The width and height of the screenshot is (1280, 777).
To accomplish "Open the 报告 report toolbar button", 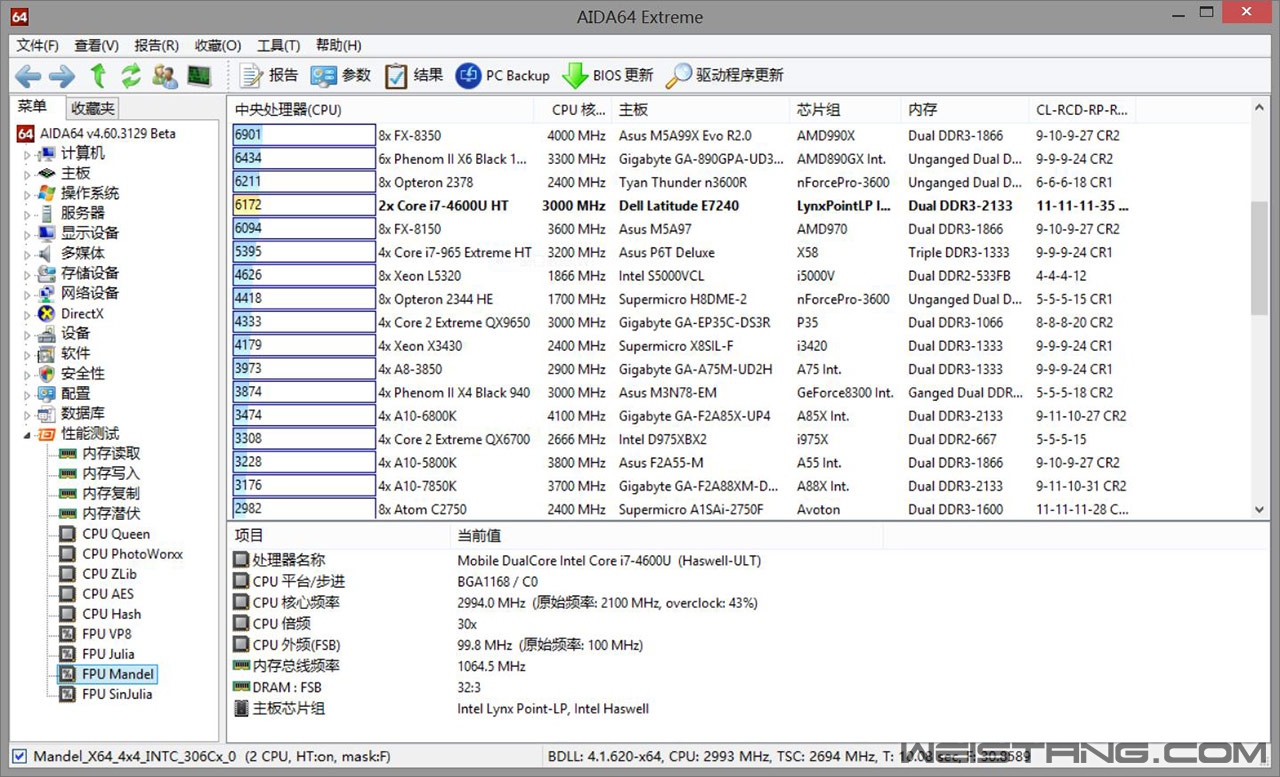I will 269,75.
